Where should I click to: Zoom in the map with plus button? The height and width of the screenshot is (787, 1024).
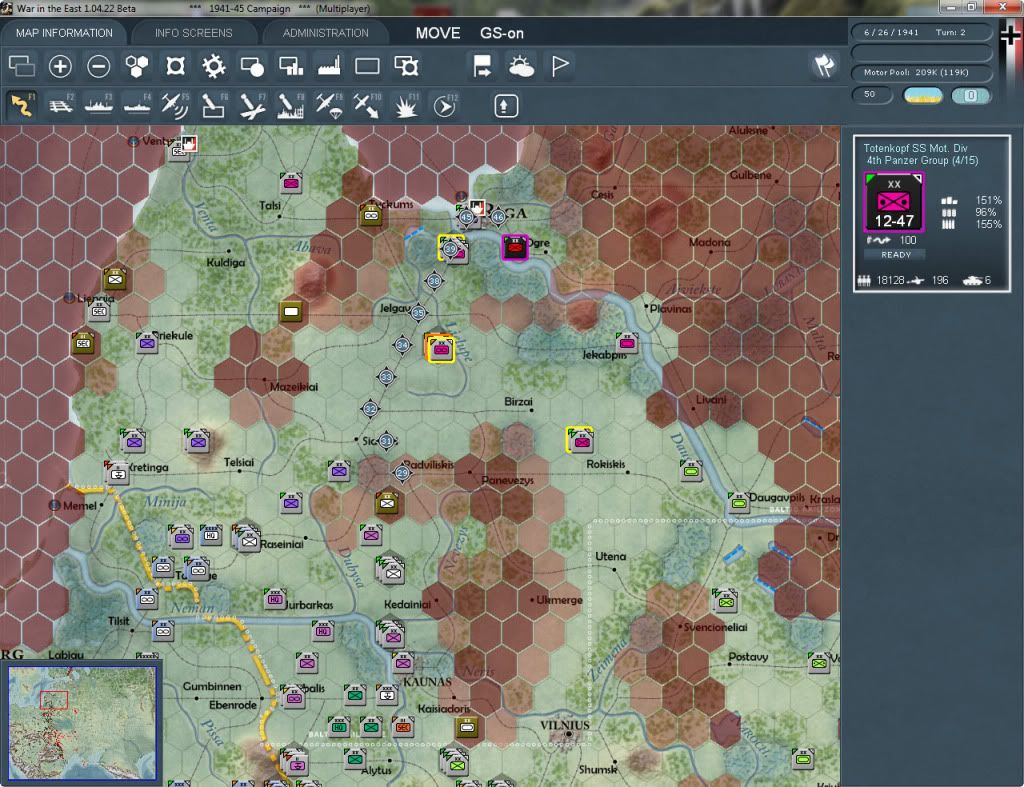[60, 66]
